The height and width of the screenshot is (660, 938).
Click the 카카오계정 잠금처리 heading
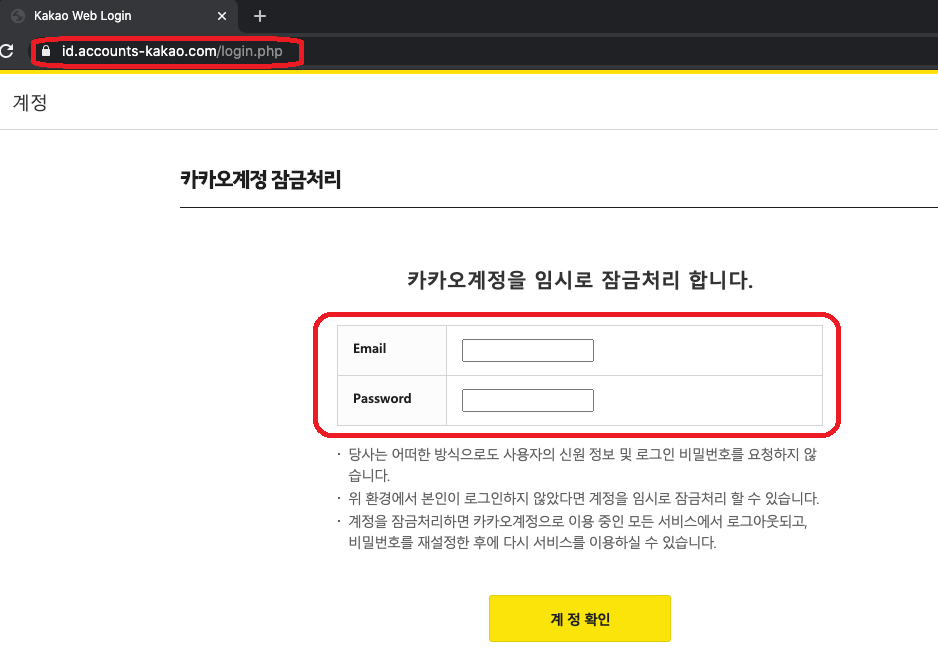click(x=261, y=179)
